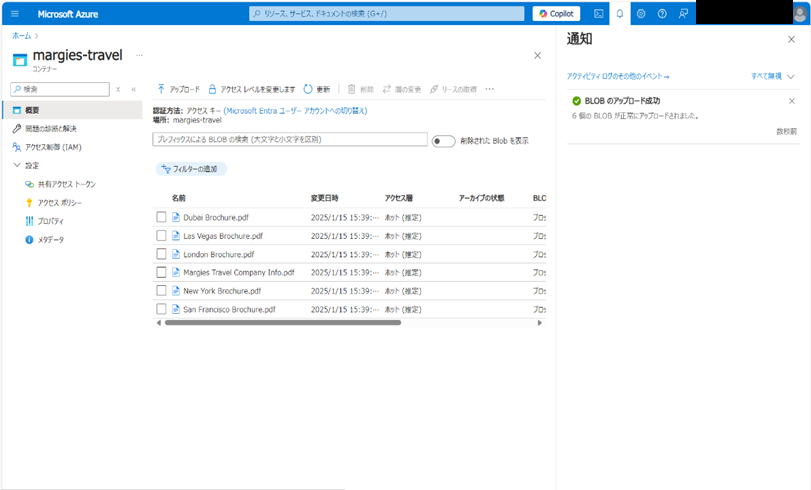Image resolution: width=811 pixels, height=490 pixels.
Task: Click the リースの取得 toolbar button
Action: pyautogui.click(x=453, y=89)
